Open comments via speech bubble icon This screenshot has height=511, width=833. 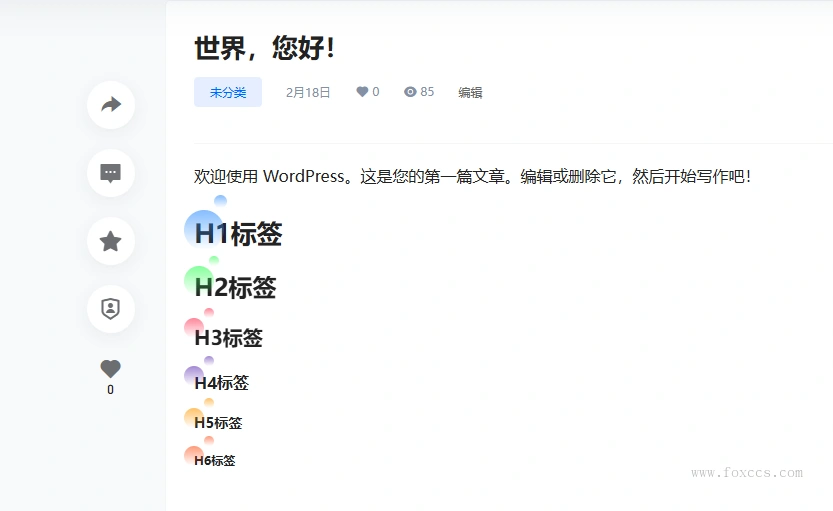pyautogui.click(x=110, y=173)
